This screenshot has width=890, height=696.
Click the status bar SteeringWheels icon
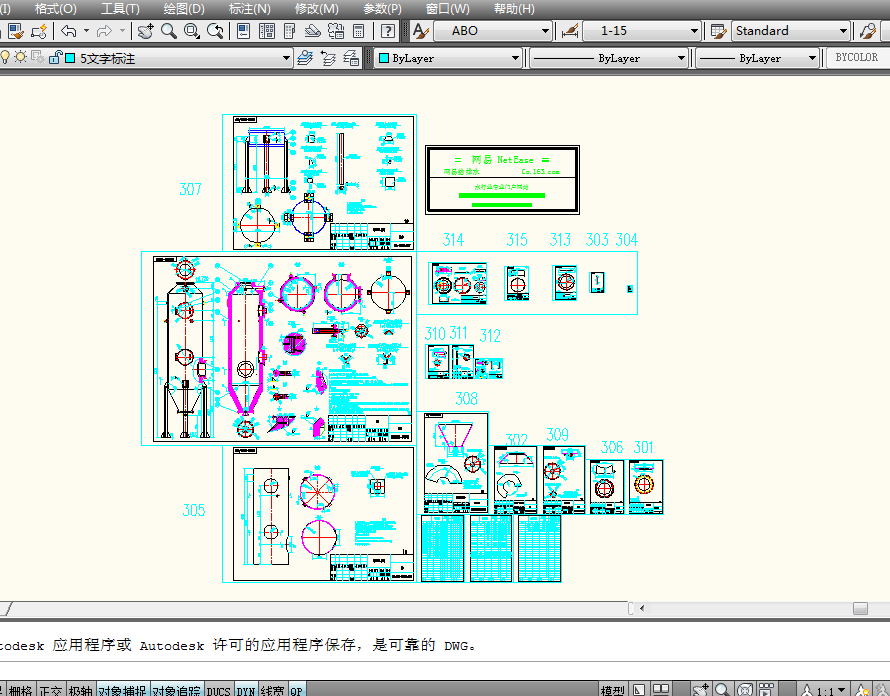pos(745,690)
